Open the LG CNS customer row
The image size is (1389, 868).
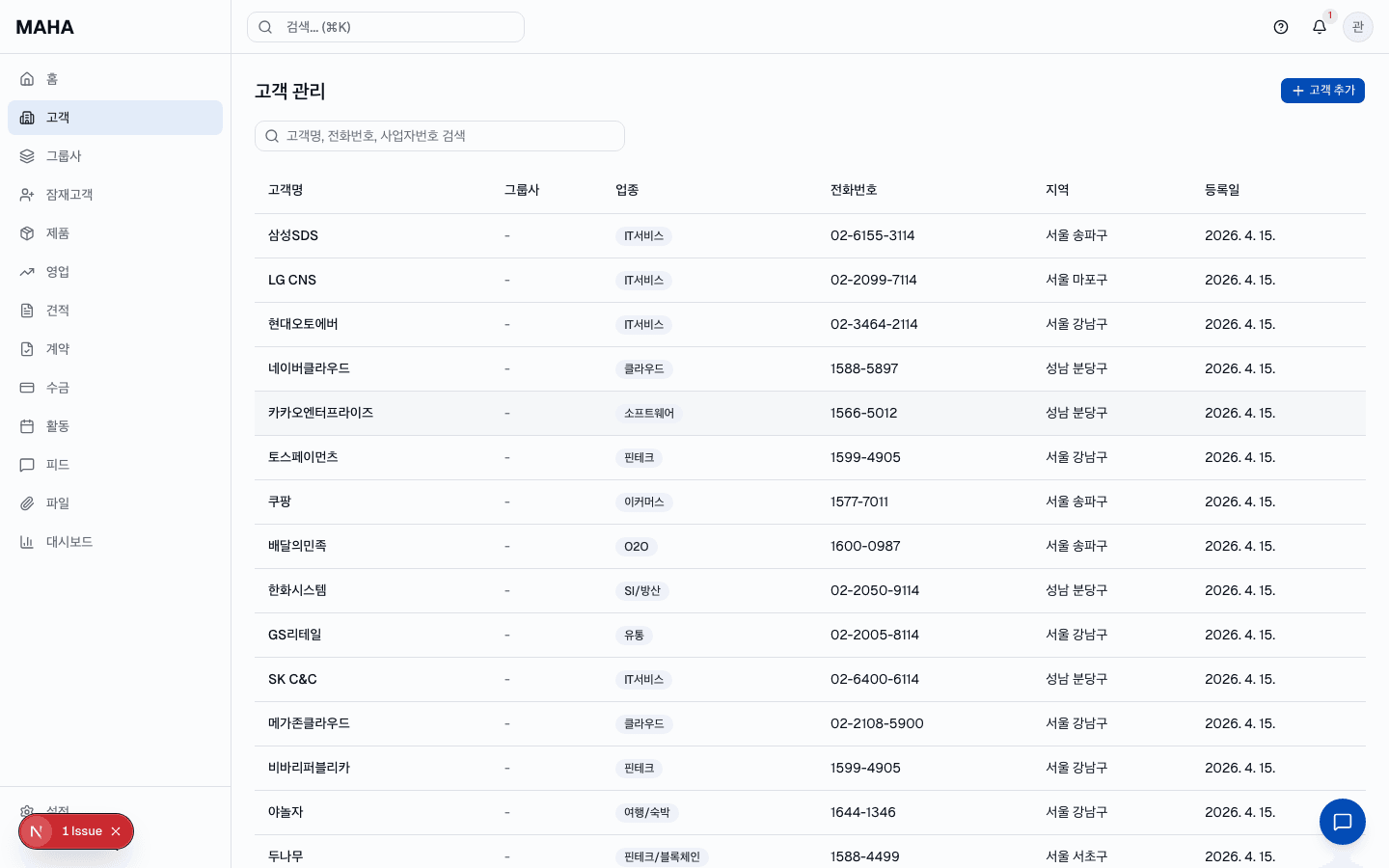[810, 280]
